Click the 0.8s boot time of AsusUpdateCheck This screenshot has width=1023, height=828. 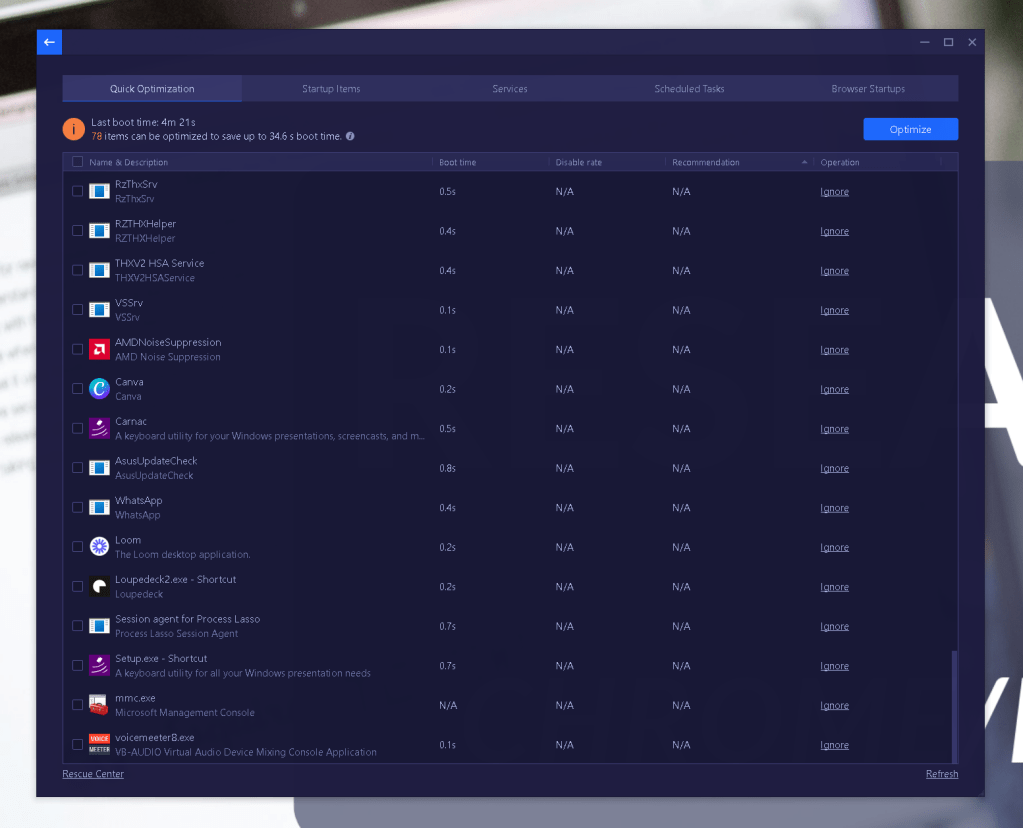coord(448,468)
